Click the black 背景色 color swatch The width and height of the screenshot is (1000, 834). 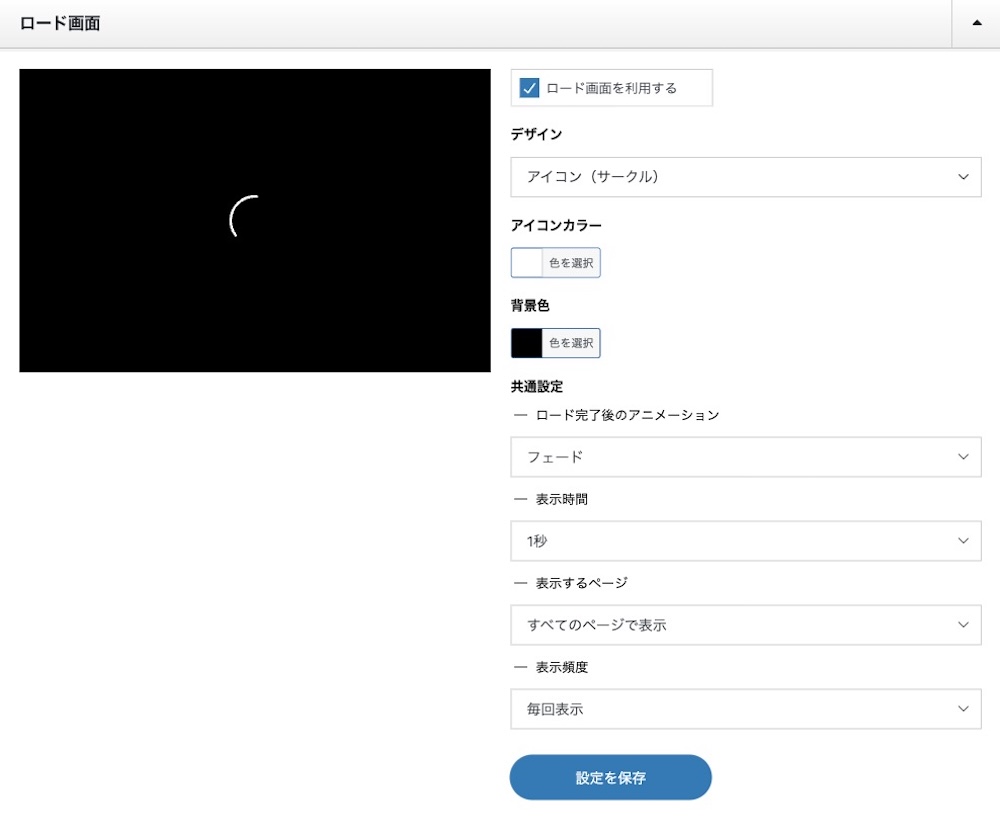[x=527, y=343]
